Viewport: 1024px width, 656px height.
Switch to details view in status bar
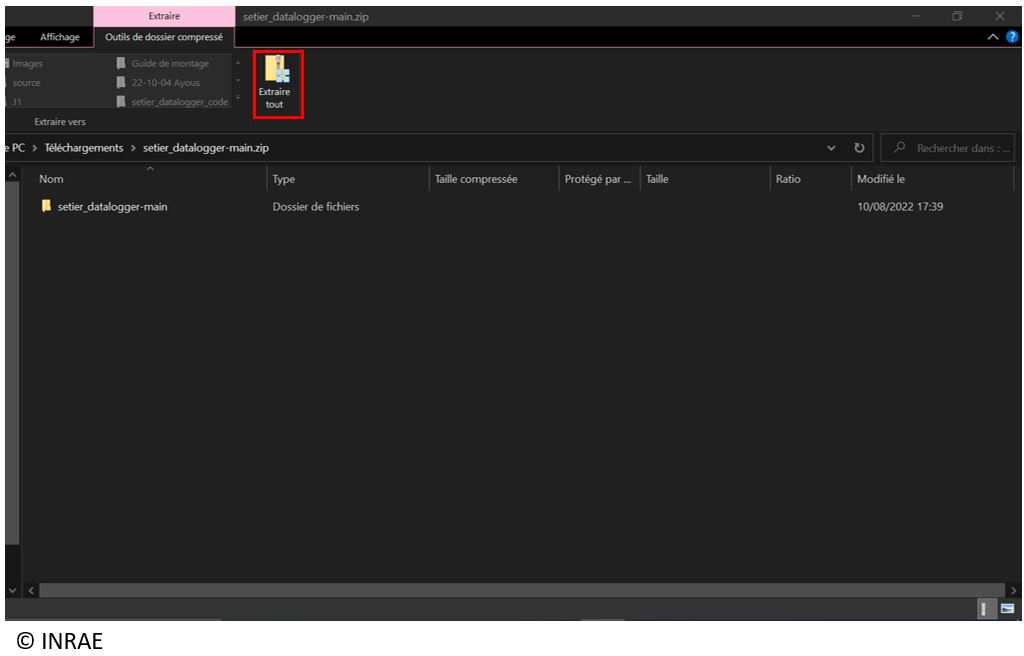(984, 608)
